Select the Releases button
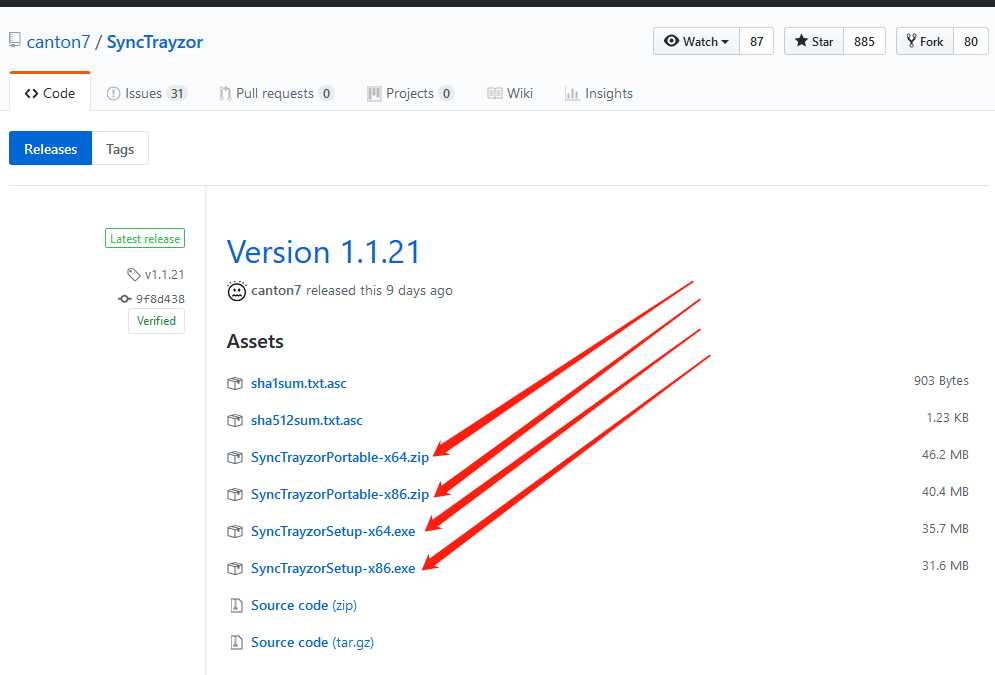995x675 pixels. [x=50, y=148]
